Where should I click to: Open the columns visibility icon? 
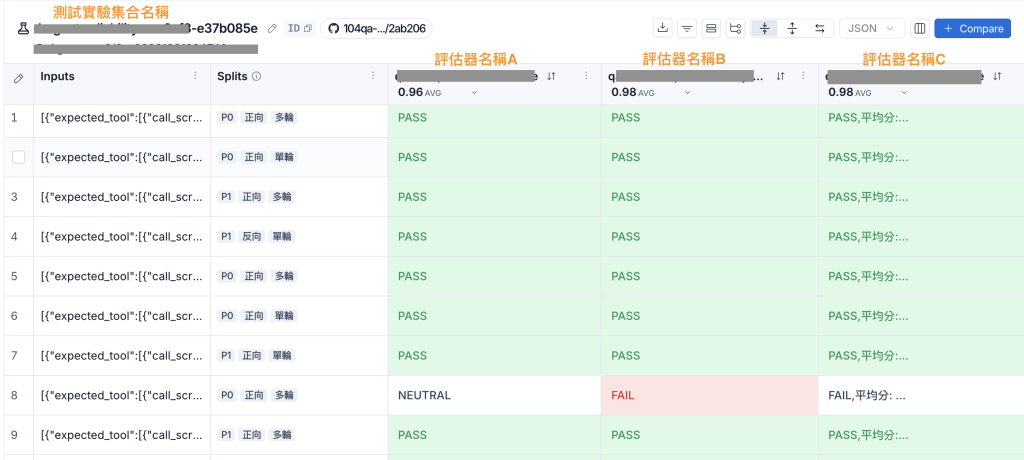click(x=920, y=28)
